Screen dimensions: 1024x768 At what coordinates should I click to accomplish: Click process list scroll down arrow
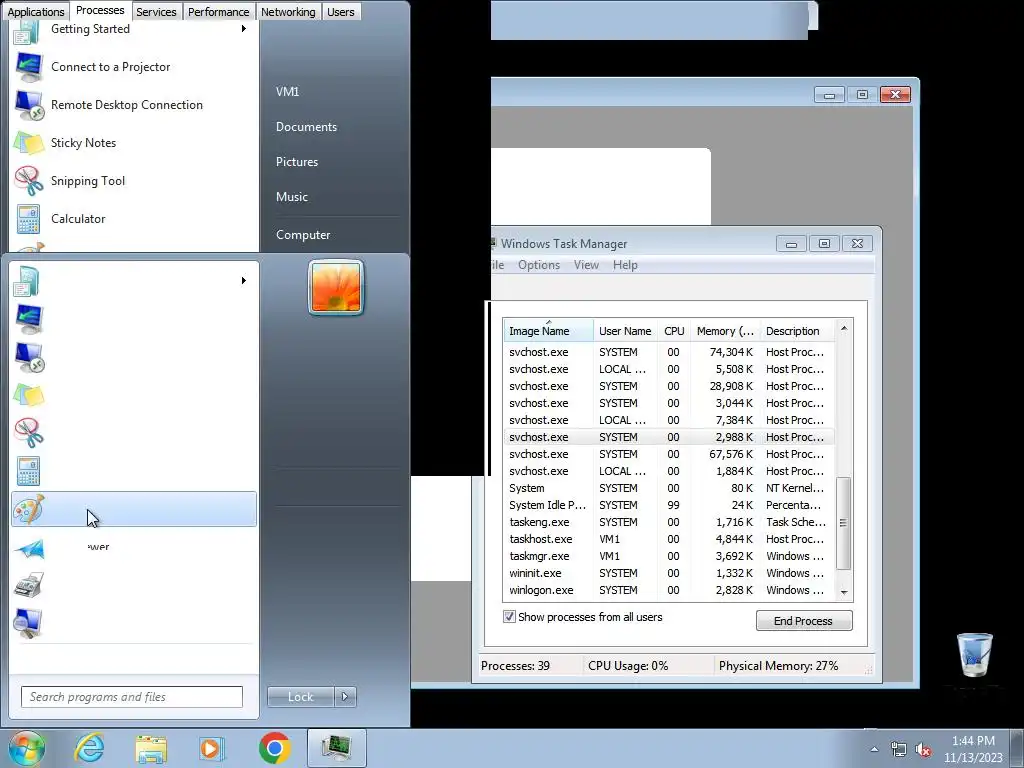tap(844, 592)
